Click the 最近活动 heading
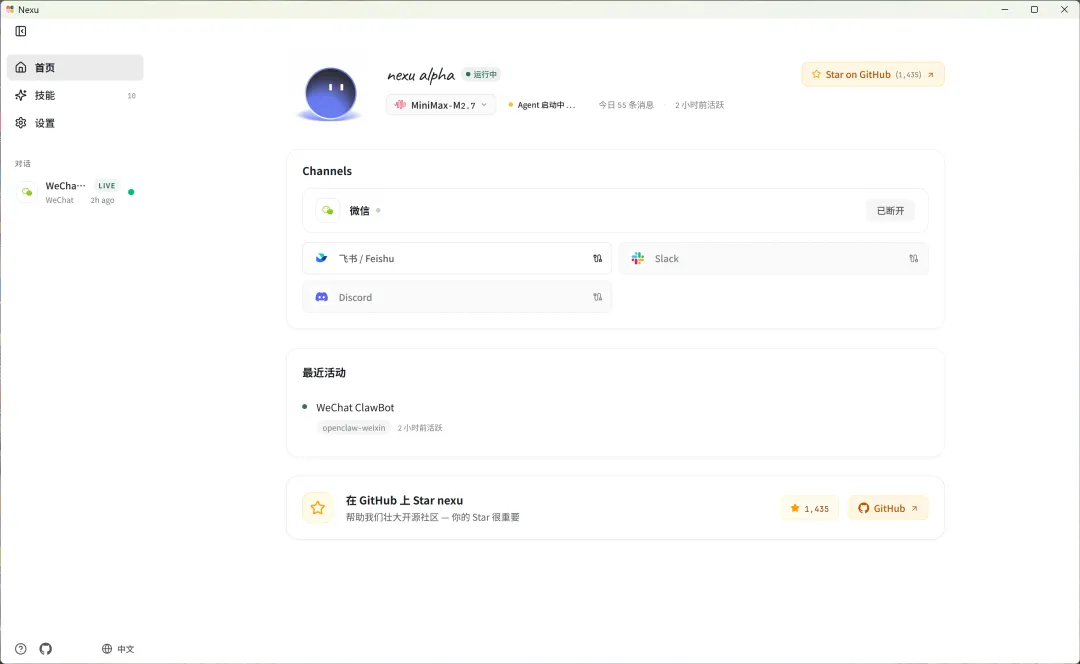 [x=324, y=373]
